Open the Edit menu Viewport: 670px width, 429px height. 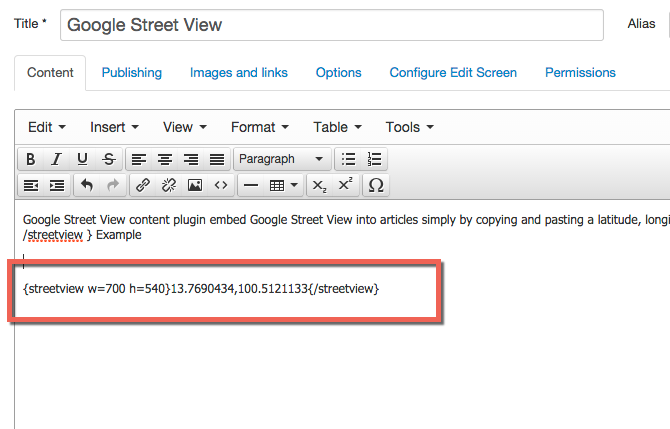point(47,127)
